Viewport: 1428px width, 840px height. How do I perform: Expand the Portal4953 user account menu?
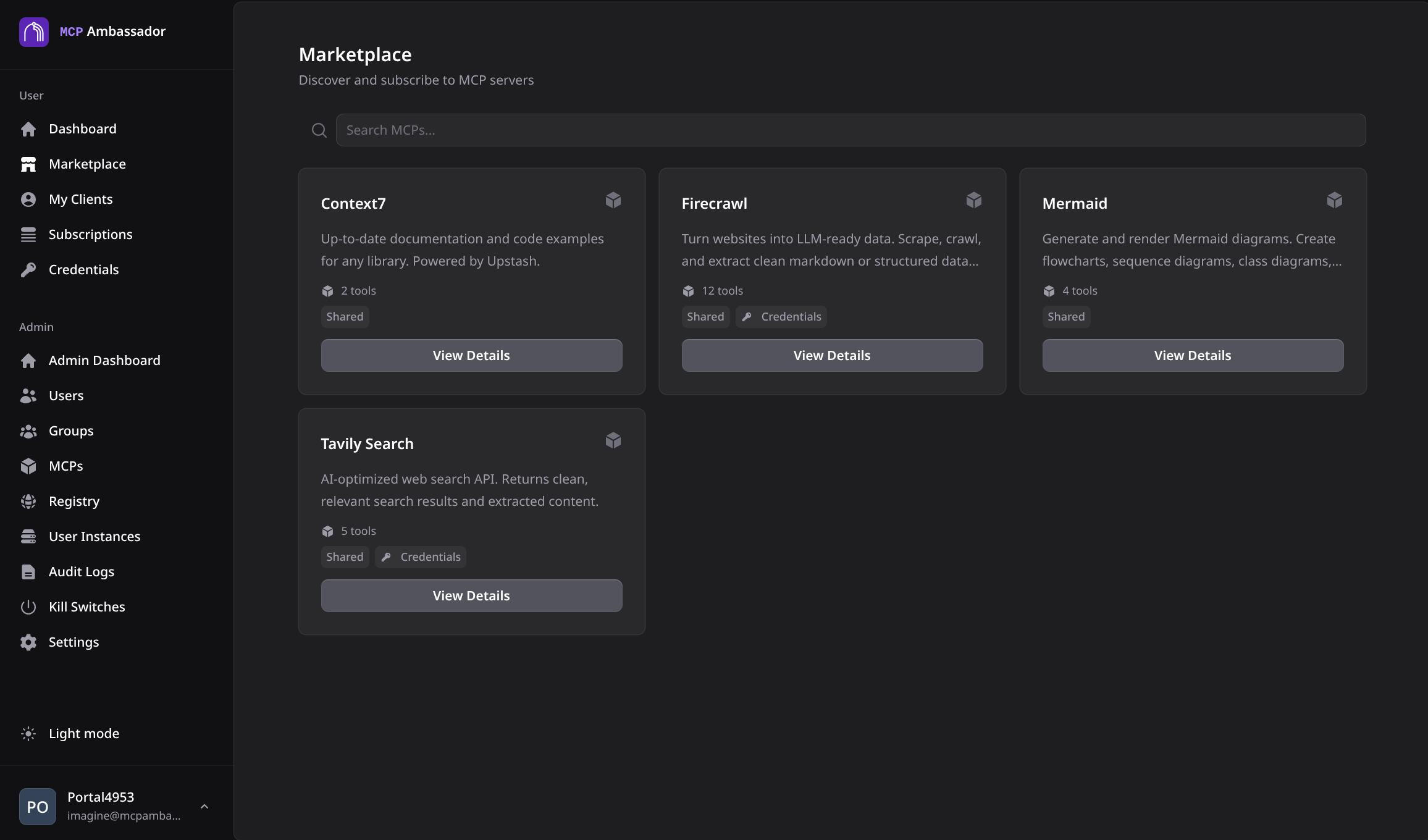[x=204, y=807]
